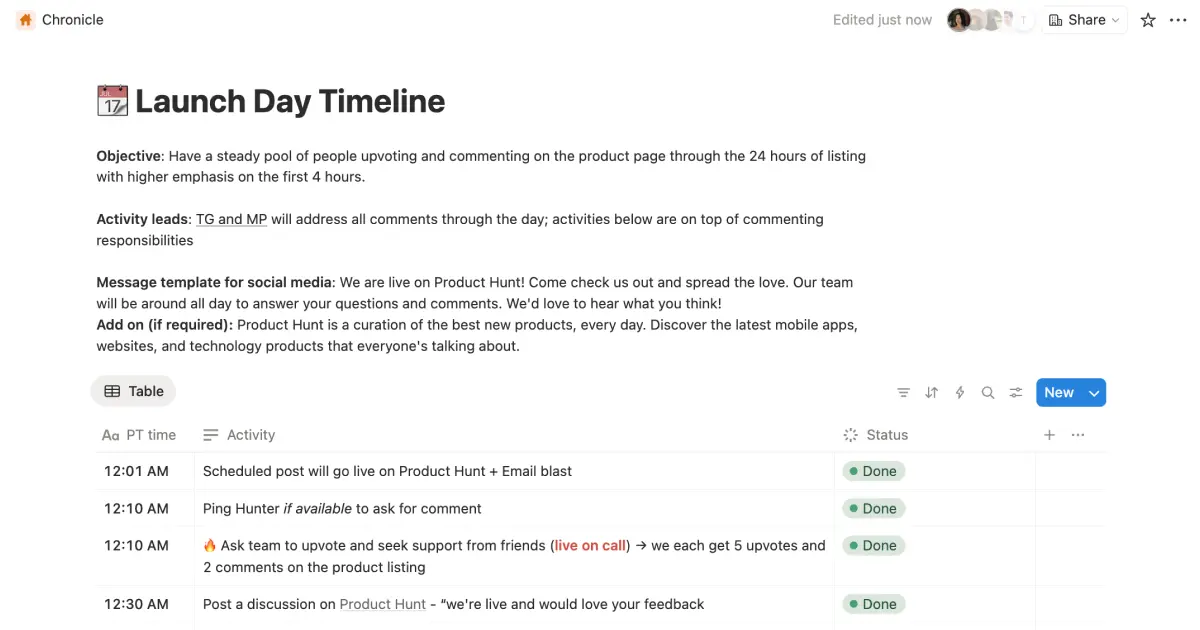Click the TG and MP mention link
Image resolution: width=1200 pixels, height=630 pixels.
pos(231,219)
